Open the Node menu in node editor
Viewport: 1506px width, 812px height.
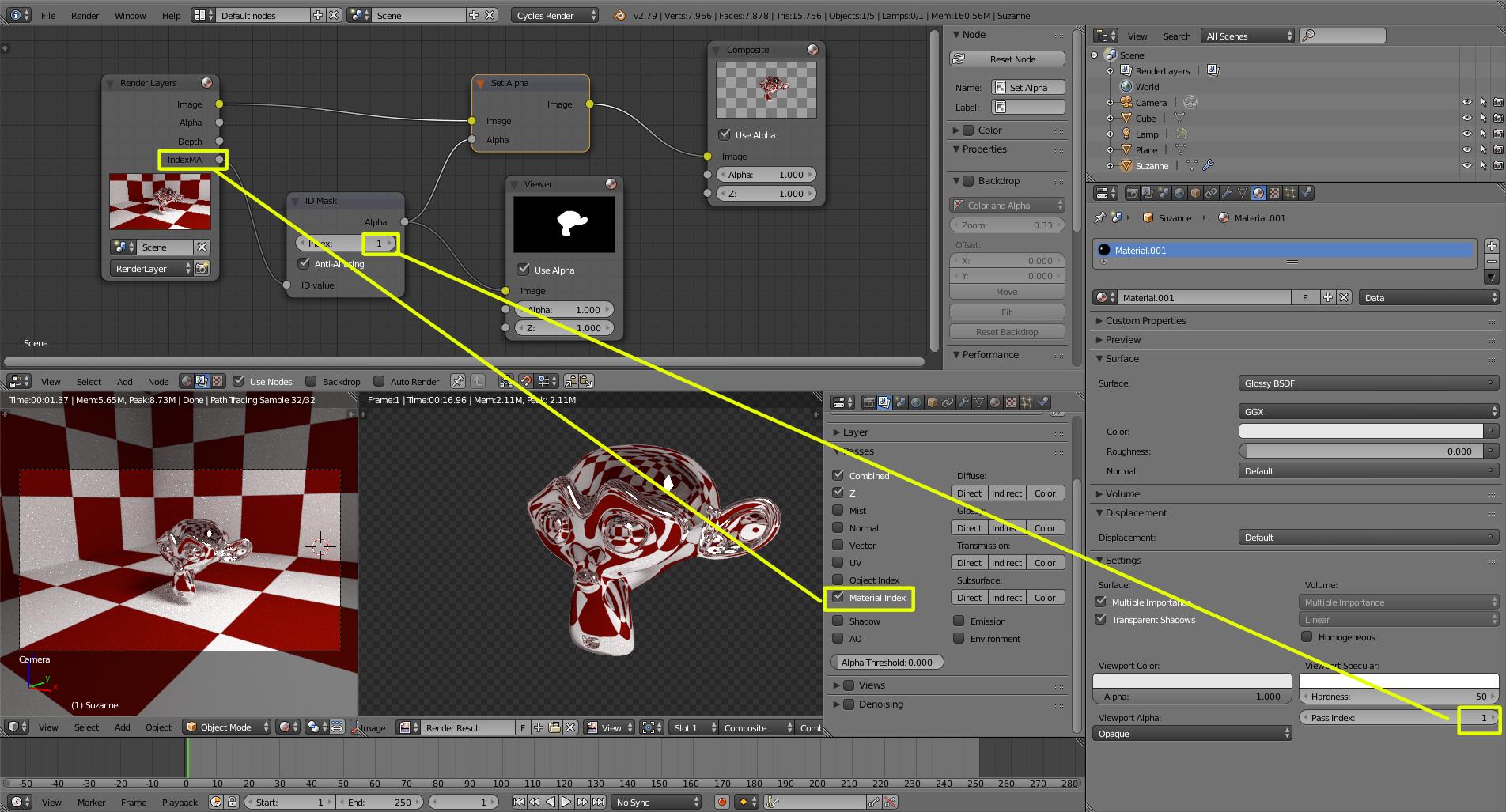[x=158, y=381]
